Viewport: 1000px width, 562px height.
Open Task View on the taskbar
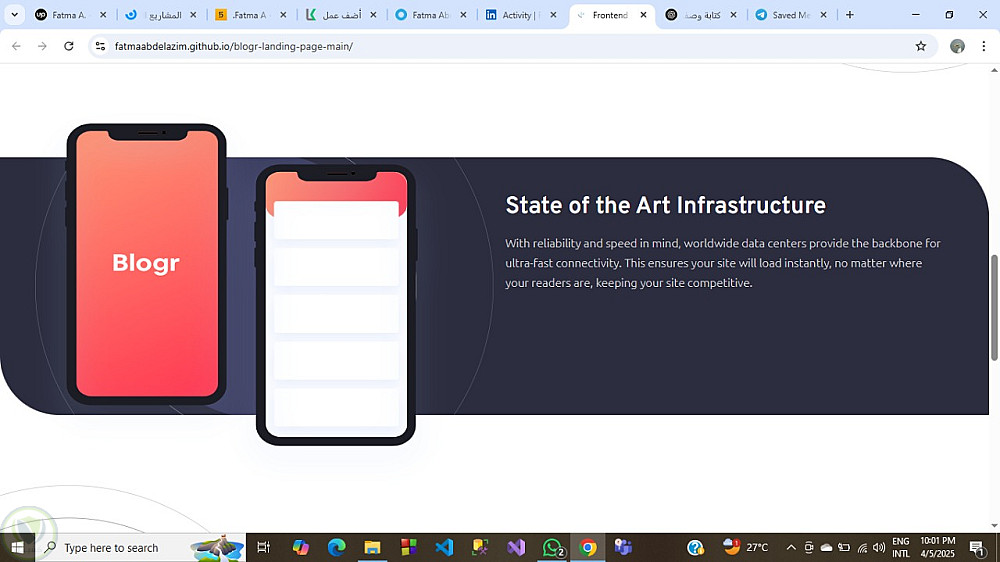(263, 547)
